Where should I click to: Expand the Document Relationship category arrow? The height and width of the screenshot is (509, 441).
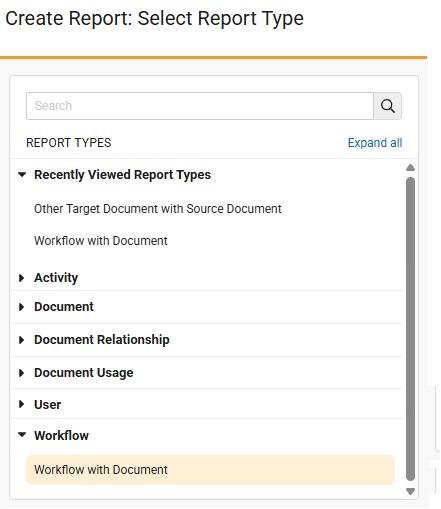tap(22, 340)
